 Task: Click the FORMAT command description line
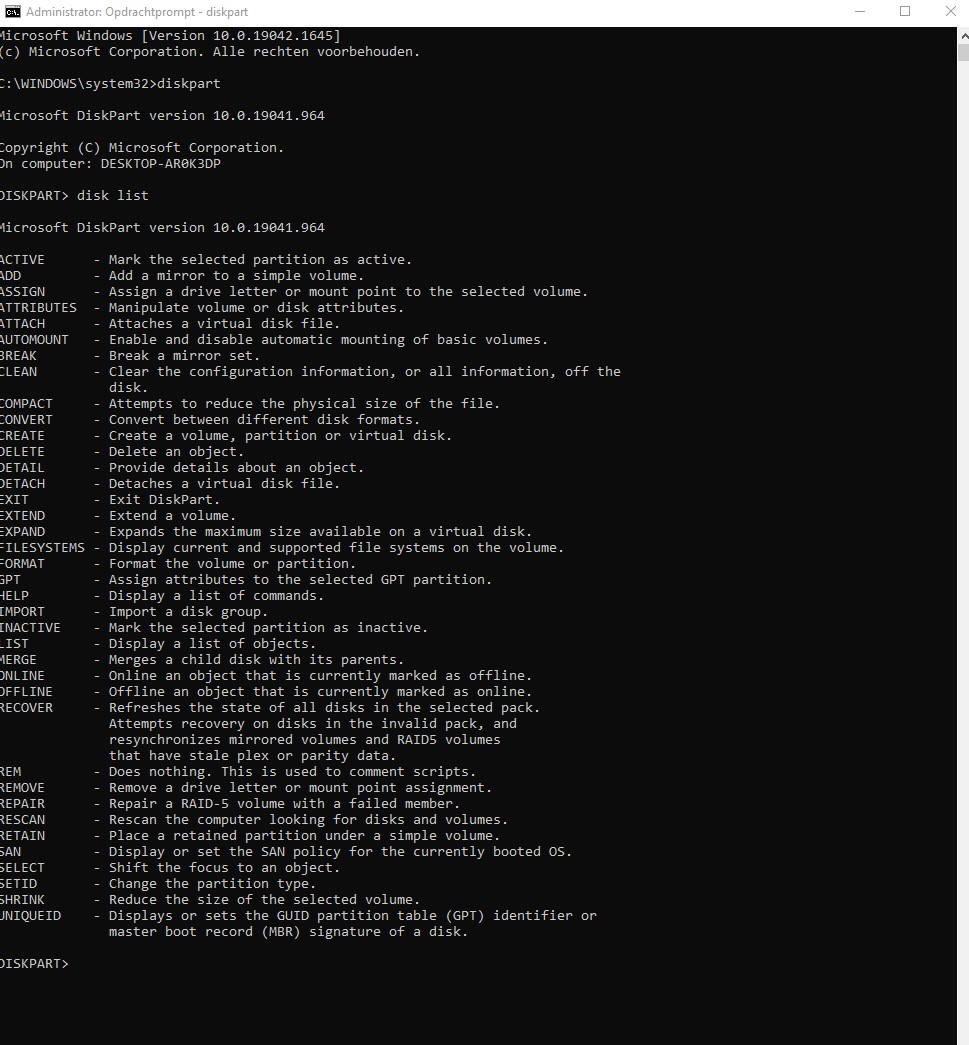point(178,563)
